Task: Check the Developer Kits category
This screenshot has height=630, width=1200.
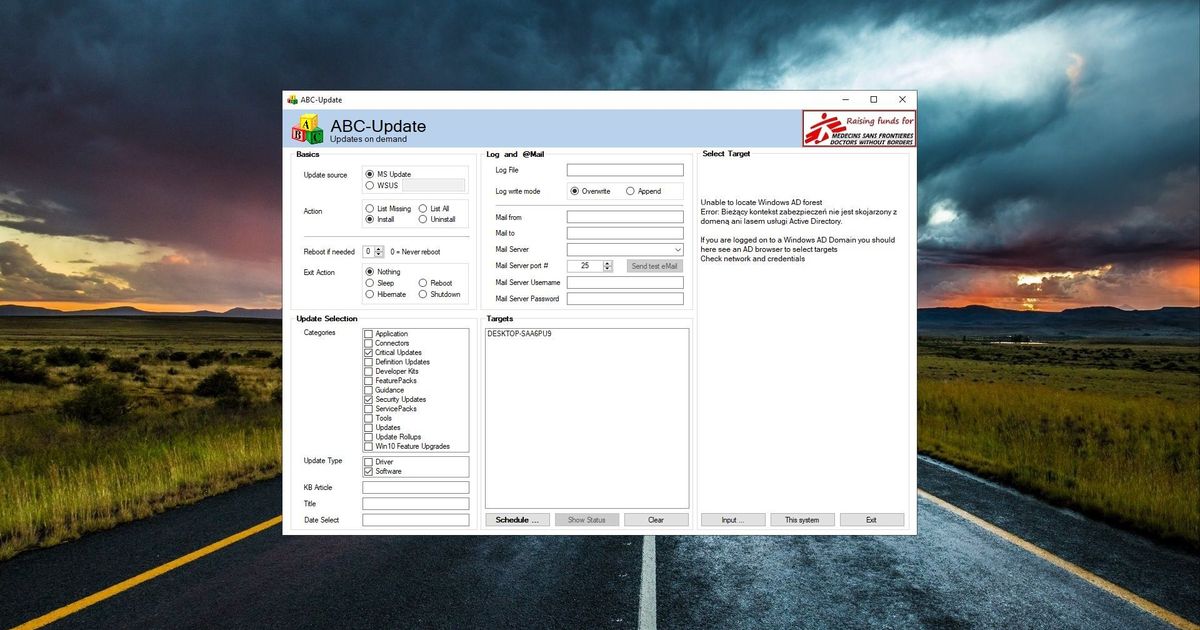Action: coord(368,371)
